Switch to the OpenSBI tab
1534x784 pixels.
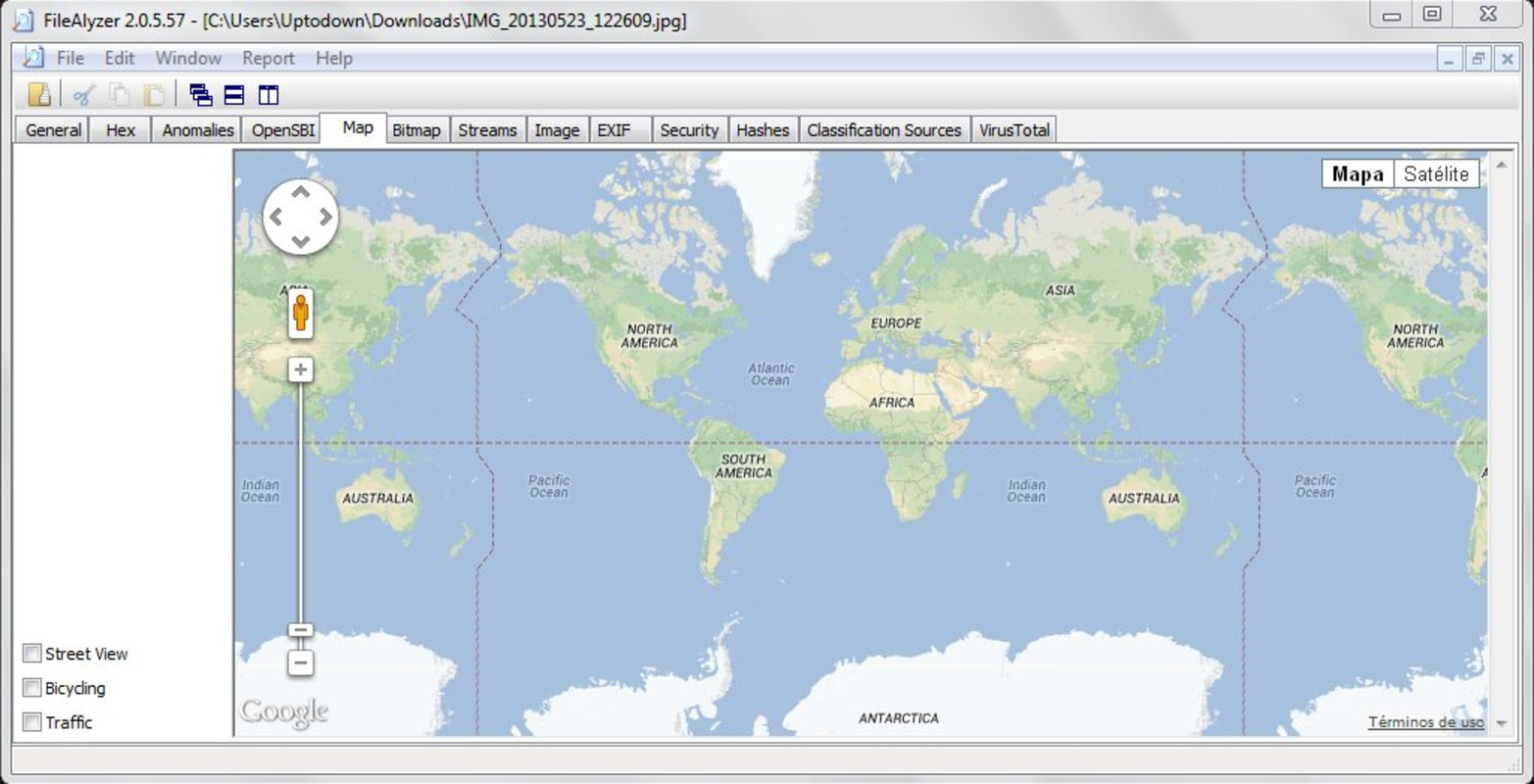point(283,130)
